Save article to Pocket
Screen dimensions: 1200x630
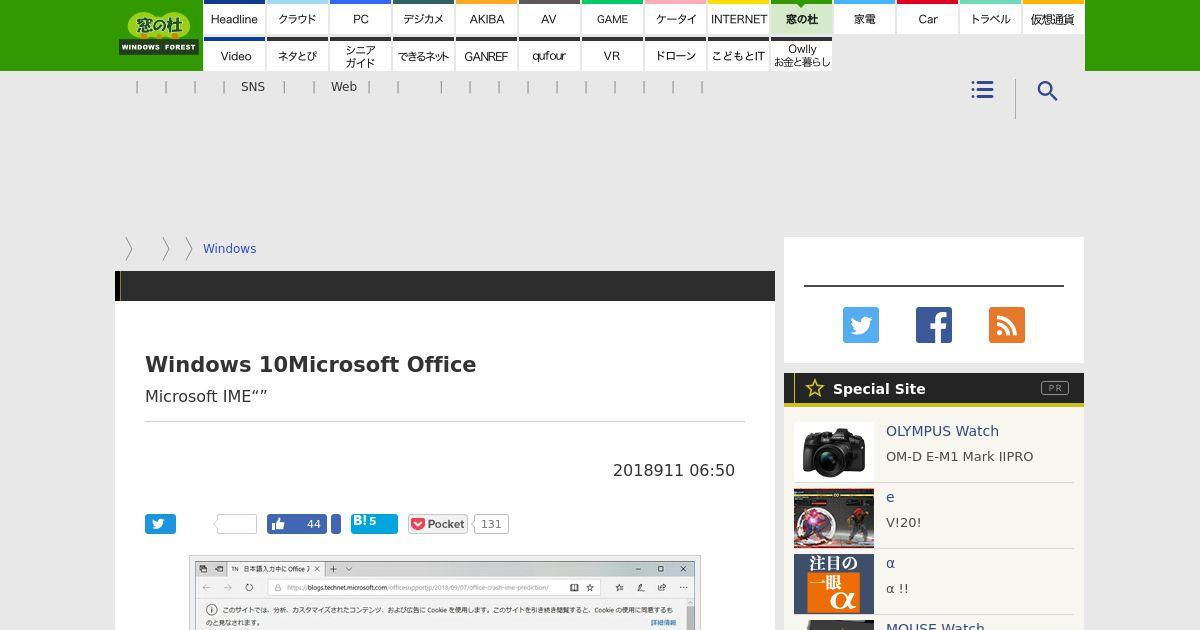[438, 524]
